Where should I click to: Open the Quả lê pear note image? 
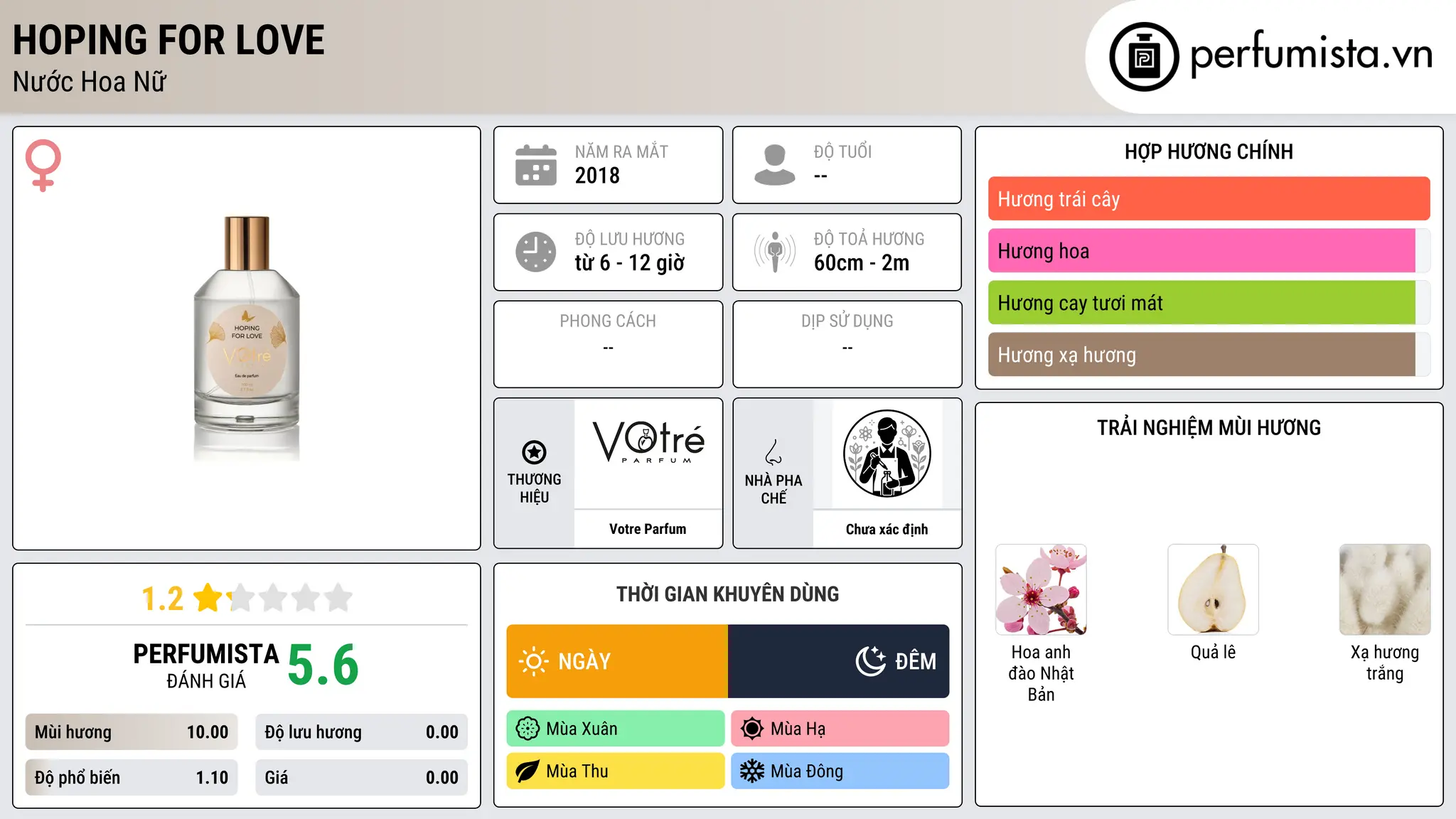[x=1213, y=589]
